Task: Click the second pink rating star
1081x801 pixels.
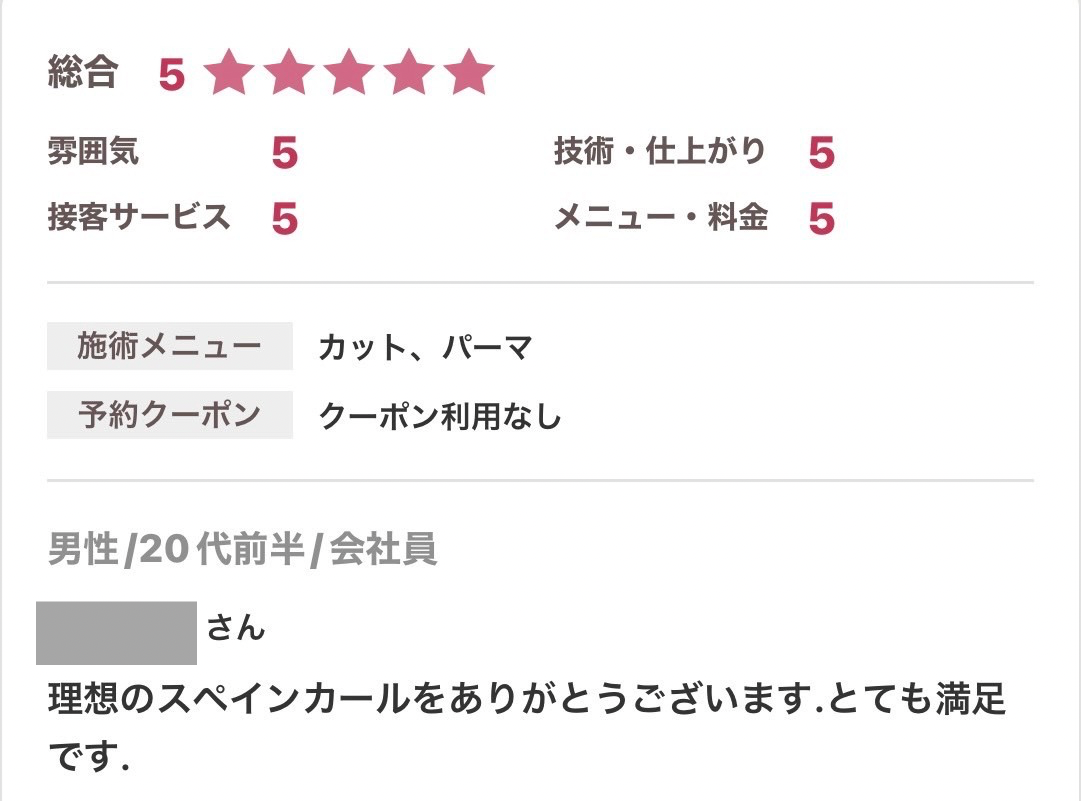Action: pos(290,72)
